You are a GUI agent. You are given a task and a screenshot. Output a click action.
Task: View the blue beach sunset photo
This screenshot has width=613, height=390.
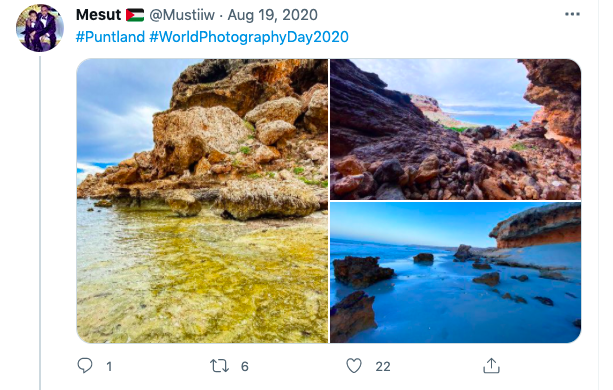point(455,273)
